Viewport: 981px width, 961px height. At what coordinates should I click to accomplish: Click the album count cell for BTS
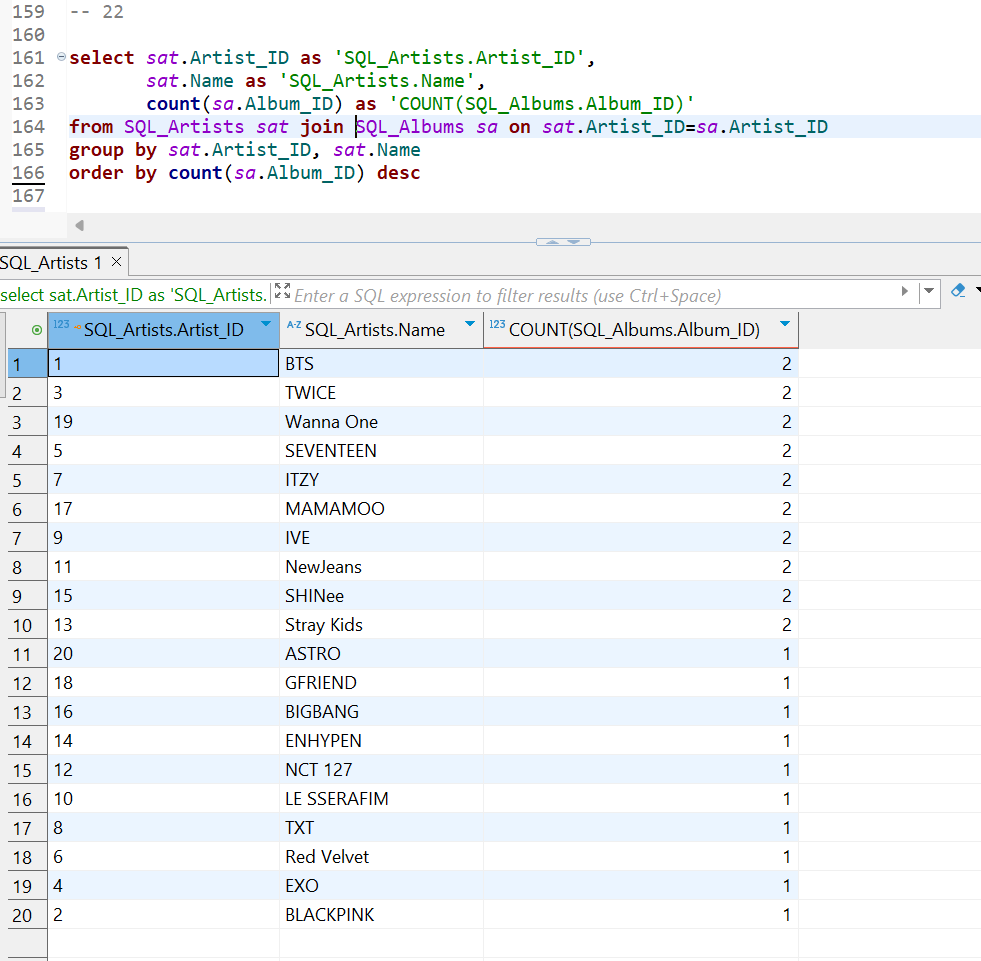[x=641, y=364]
